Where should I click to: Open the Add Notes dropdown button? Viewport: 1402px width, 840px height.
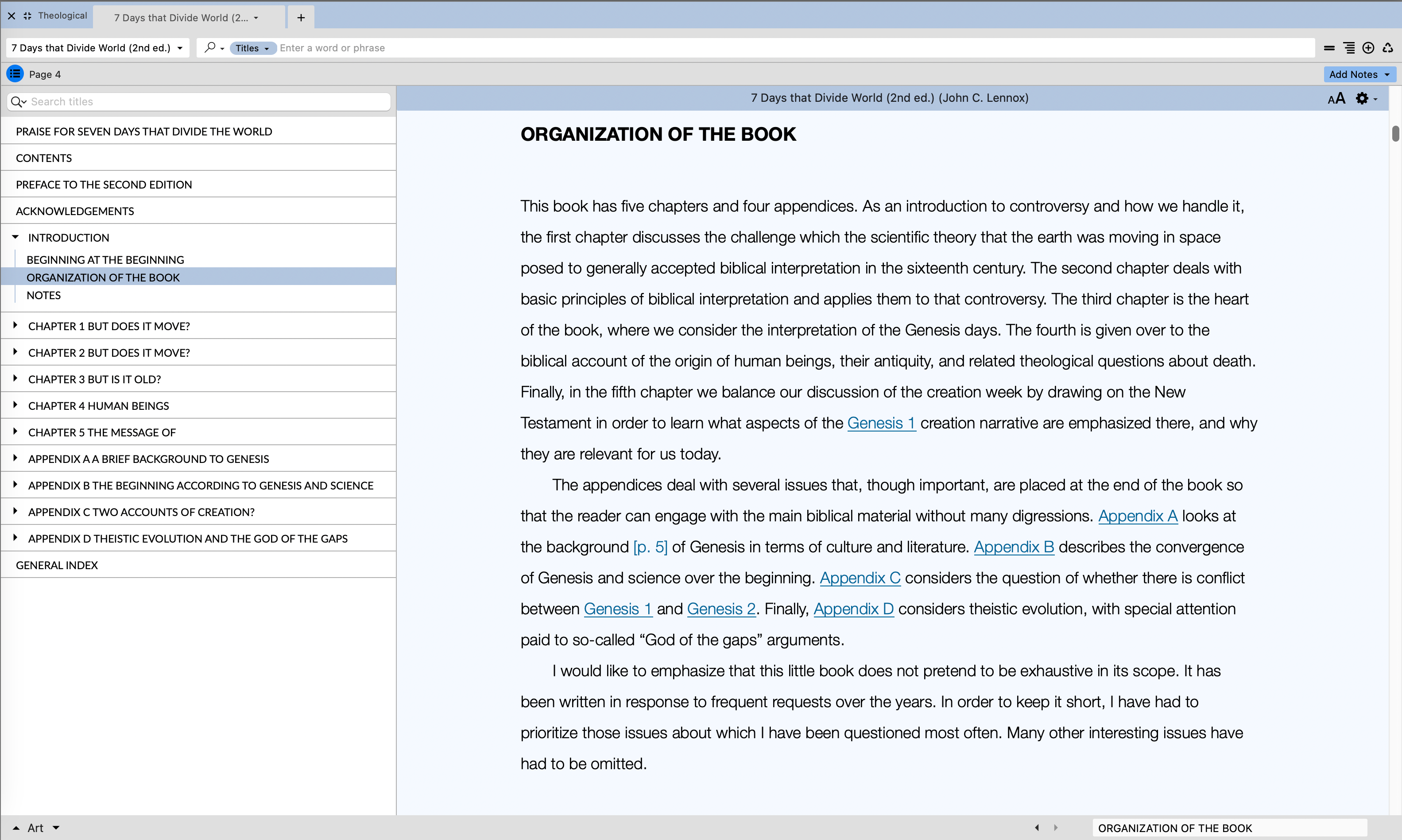1359,74
